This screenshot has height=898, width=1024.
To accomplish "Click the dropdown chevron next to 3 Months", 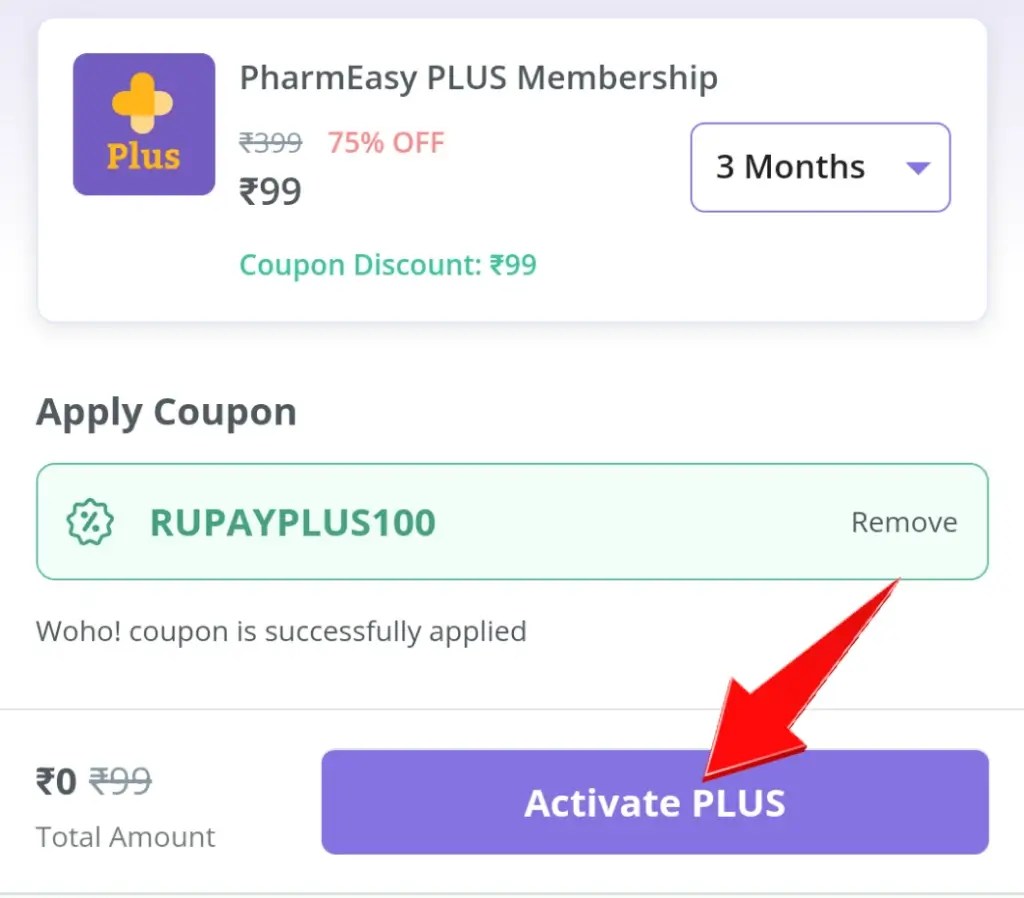I will (x=917, y=167).
